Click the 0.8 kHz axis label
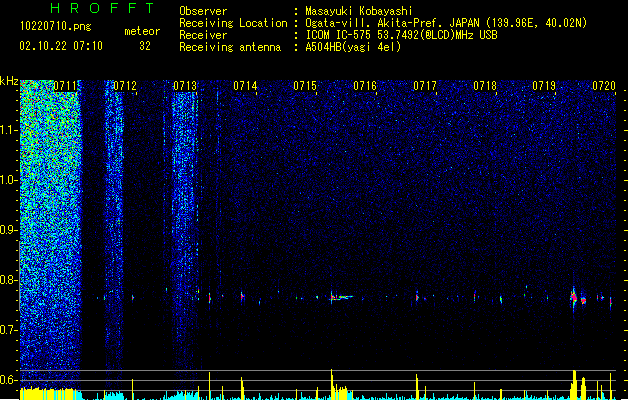Image resolution: width=629 pixels, height=400 pixels. coord(9,280)
